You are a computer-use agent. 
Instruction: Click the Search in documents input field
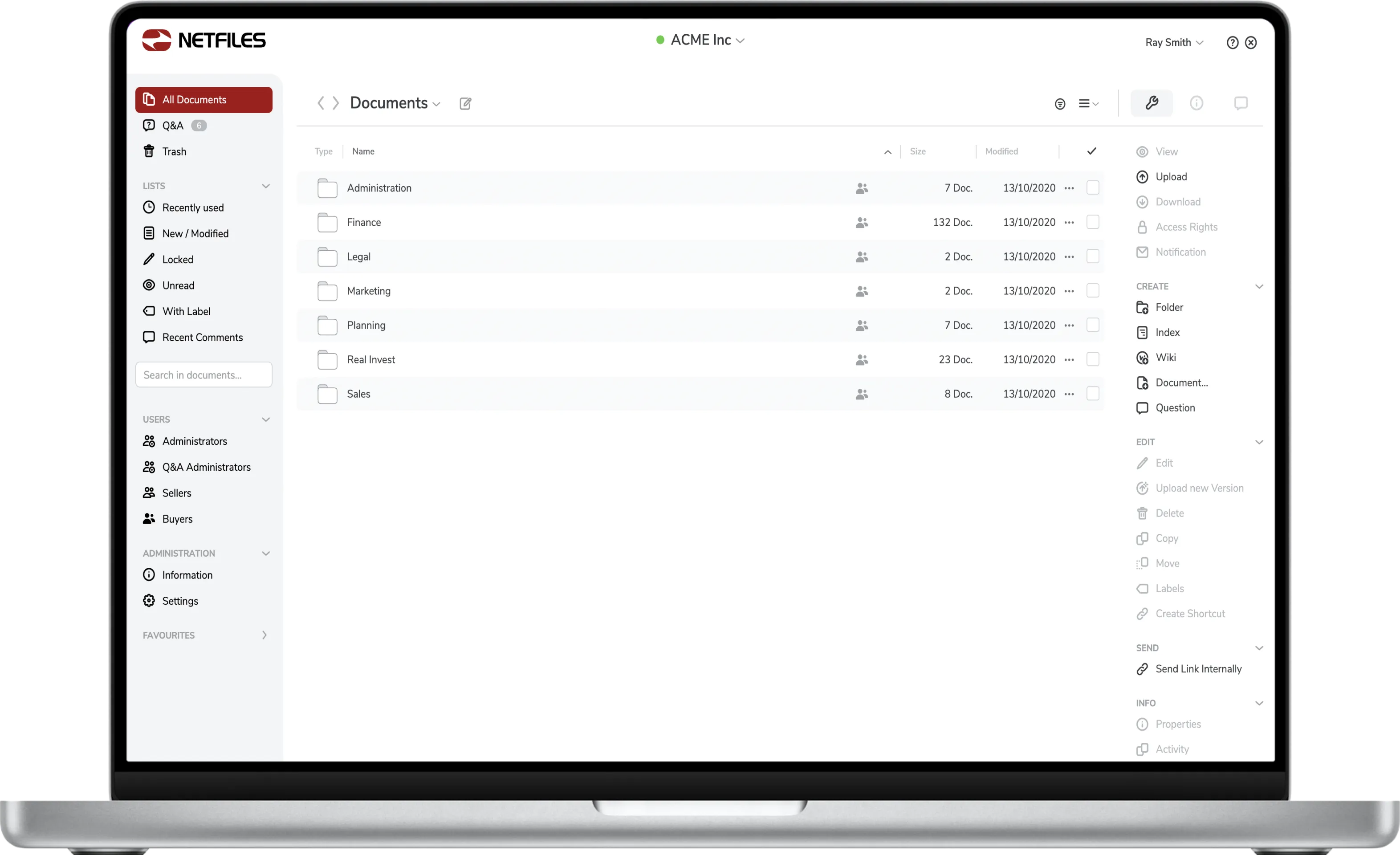(203, 375)
